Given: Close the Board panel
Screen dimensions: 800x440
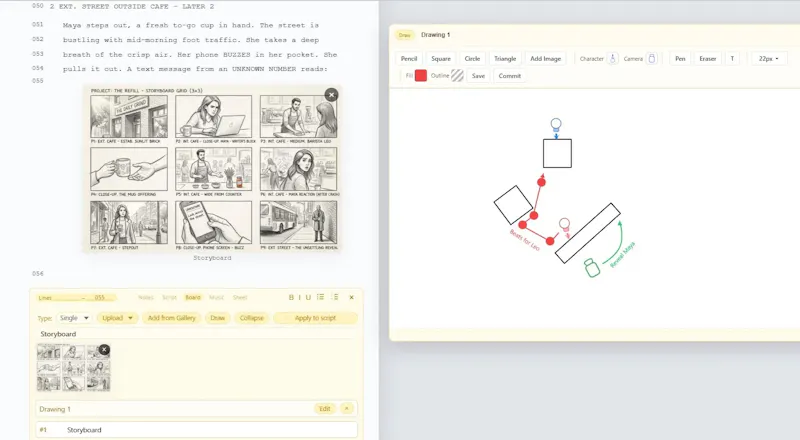Looking at the screenshot, I should click(352, 298).
